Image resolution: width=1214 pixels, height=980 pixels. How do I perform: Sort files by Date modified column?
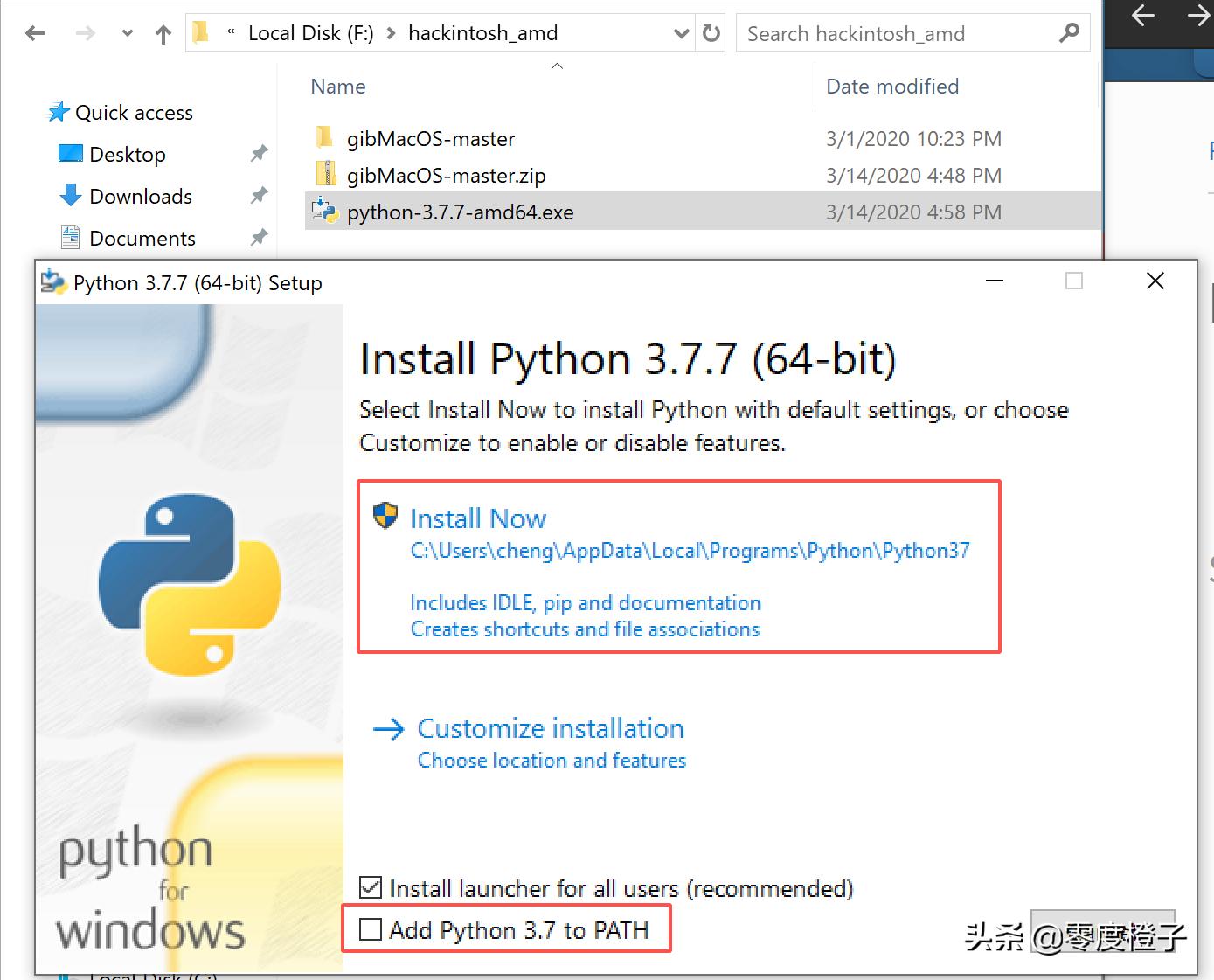point(891,87)
